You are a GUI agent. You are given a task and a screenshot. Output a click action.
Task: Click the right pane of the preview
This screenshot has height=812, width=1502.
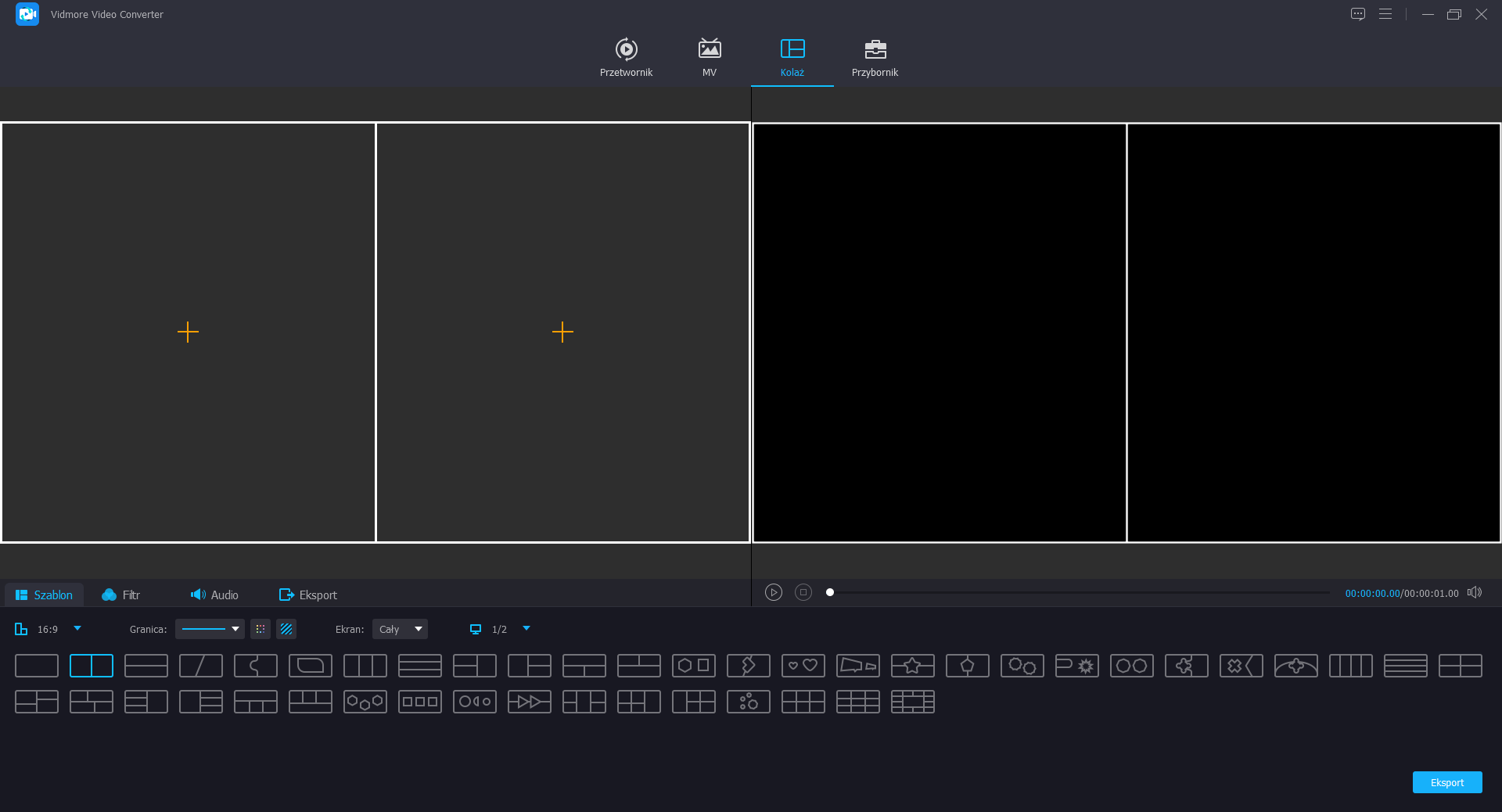(x=1313, y=332)
